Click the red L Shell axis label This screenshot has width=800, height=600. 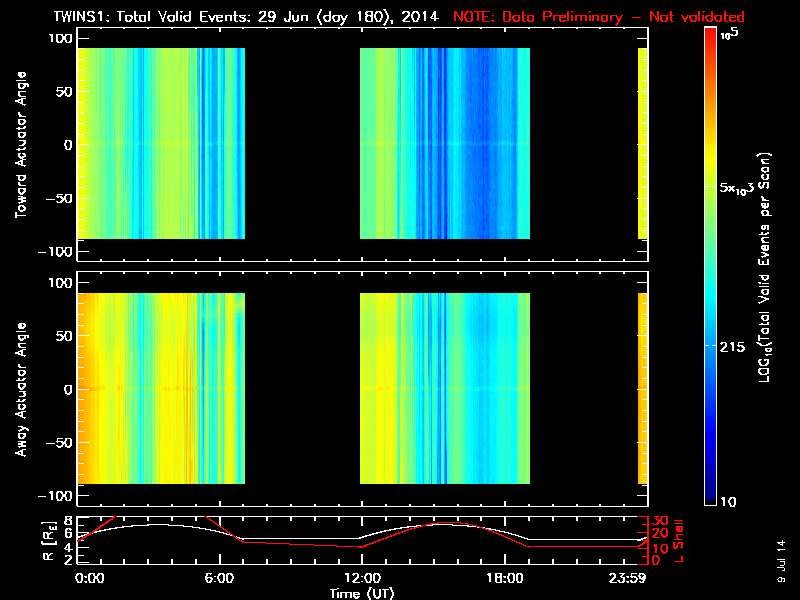pyautogui.click(x=678, y=541)
